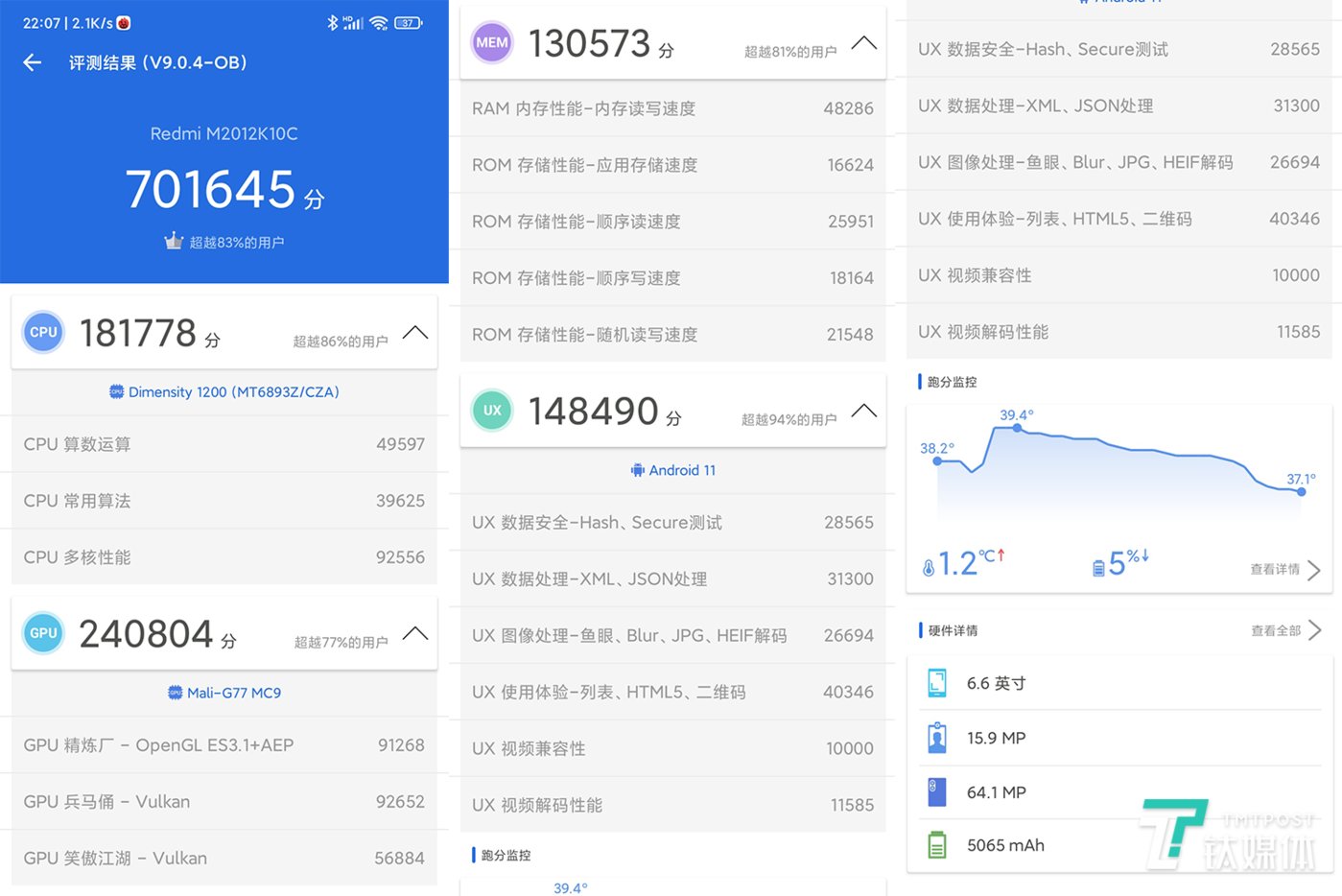Tap the chip icon before Mali-G77 MC9
The image size is (1342, 896).
[x=176, y=693]
